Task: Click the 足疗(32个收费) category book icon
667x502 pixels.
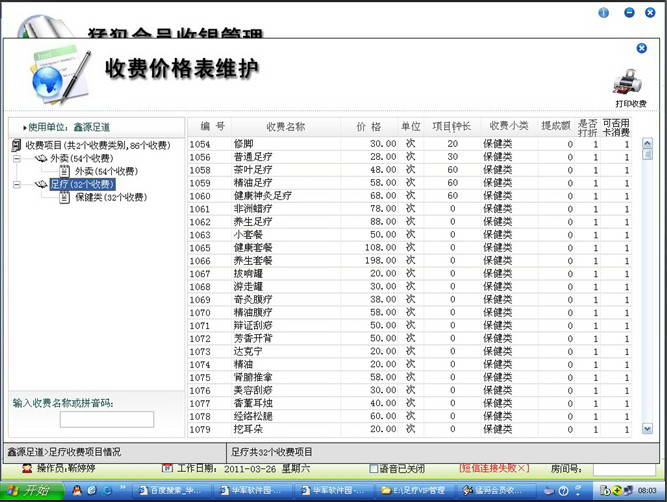Action: [x=41, y=184]
